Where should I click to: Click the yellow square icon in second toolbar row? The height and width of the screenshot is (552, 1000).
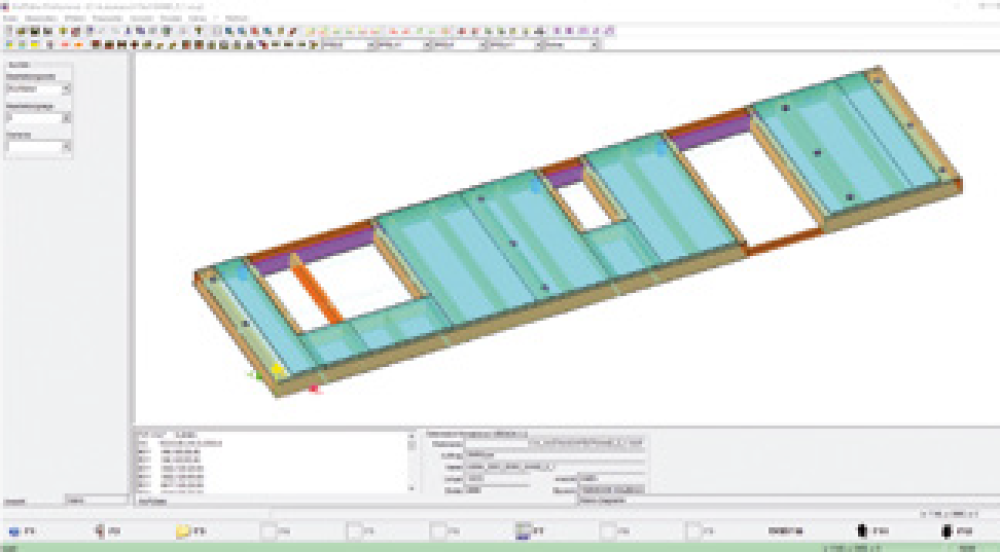pos(35,45)
